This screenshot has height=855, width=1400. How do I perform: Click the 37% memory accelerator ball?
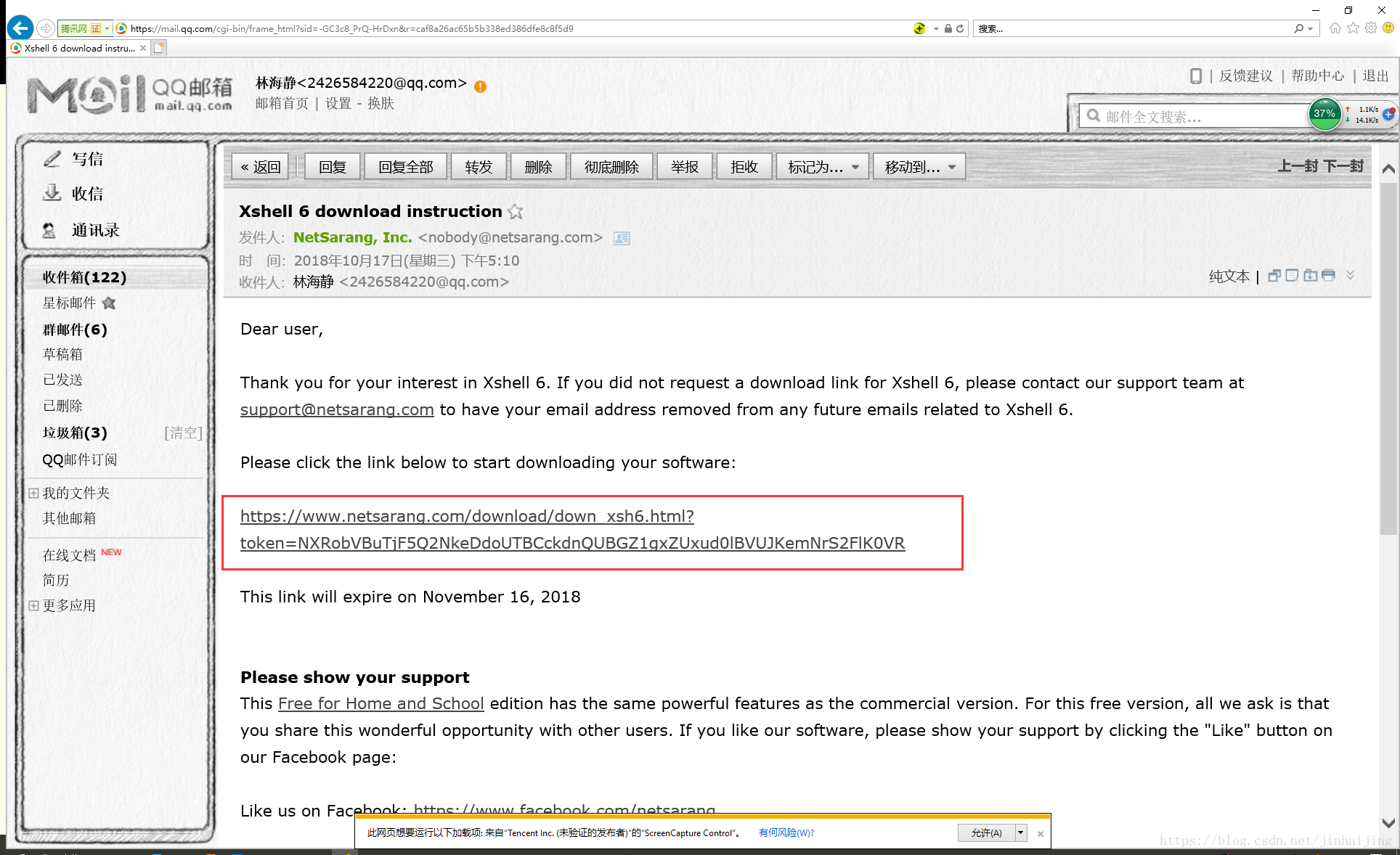(x=1324, y=114)
